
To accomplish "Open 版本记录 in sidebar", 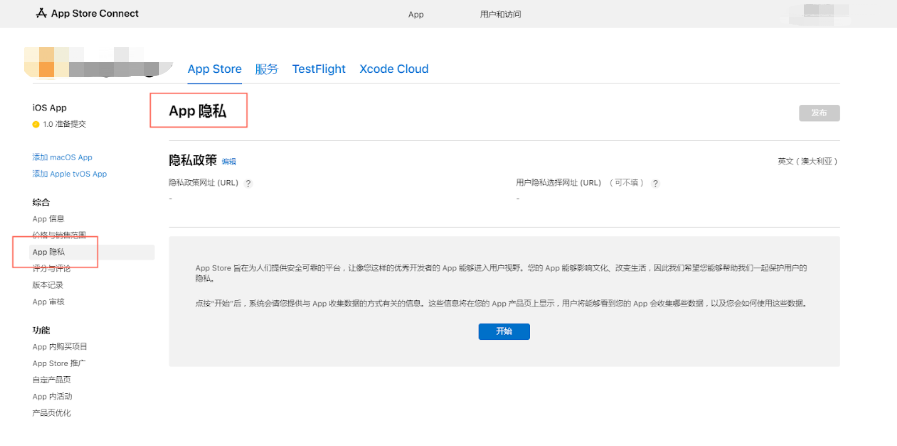I will click(x=47, y=285).
